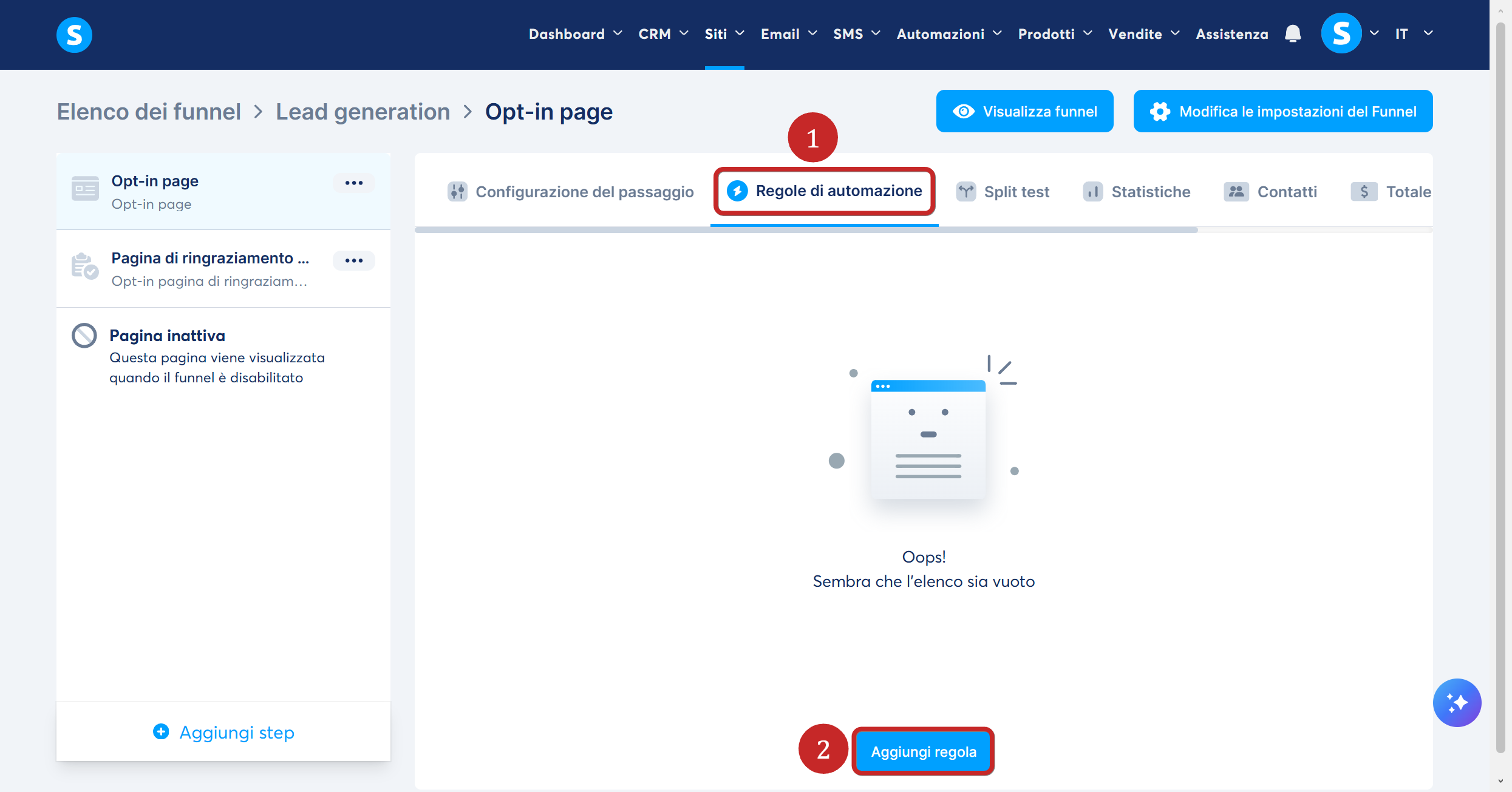Click the page vertical scrollbar

pos(1500,388)
